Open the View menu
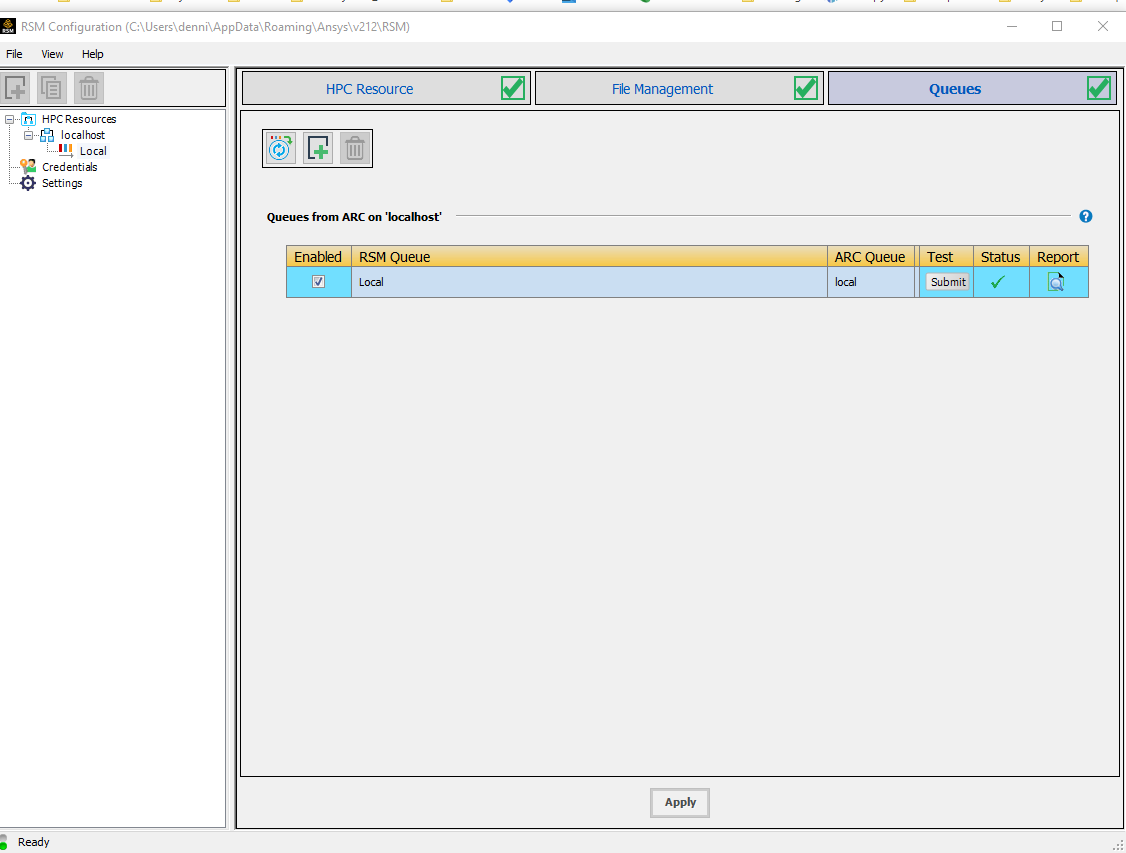The image size is (1126, 853). (x=52, y=54)
